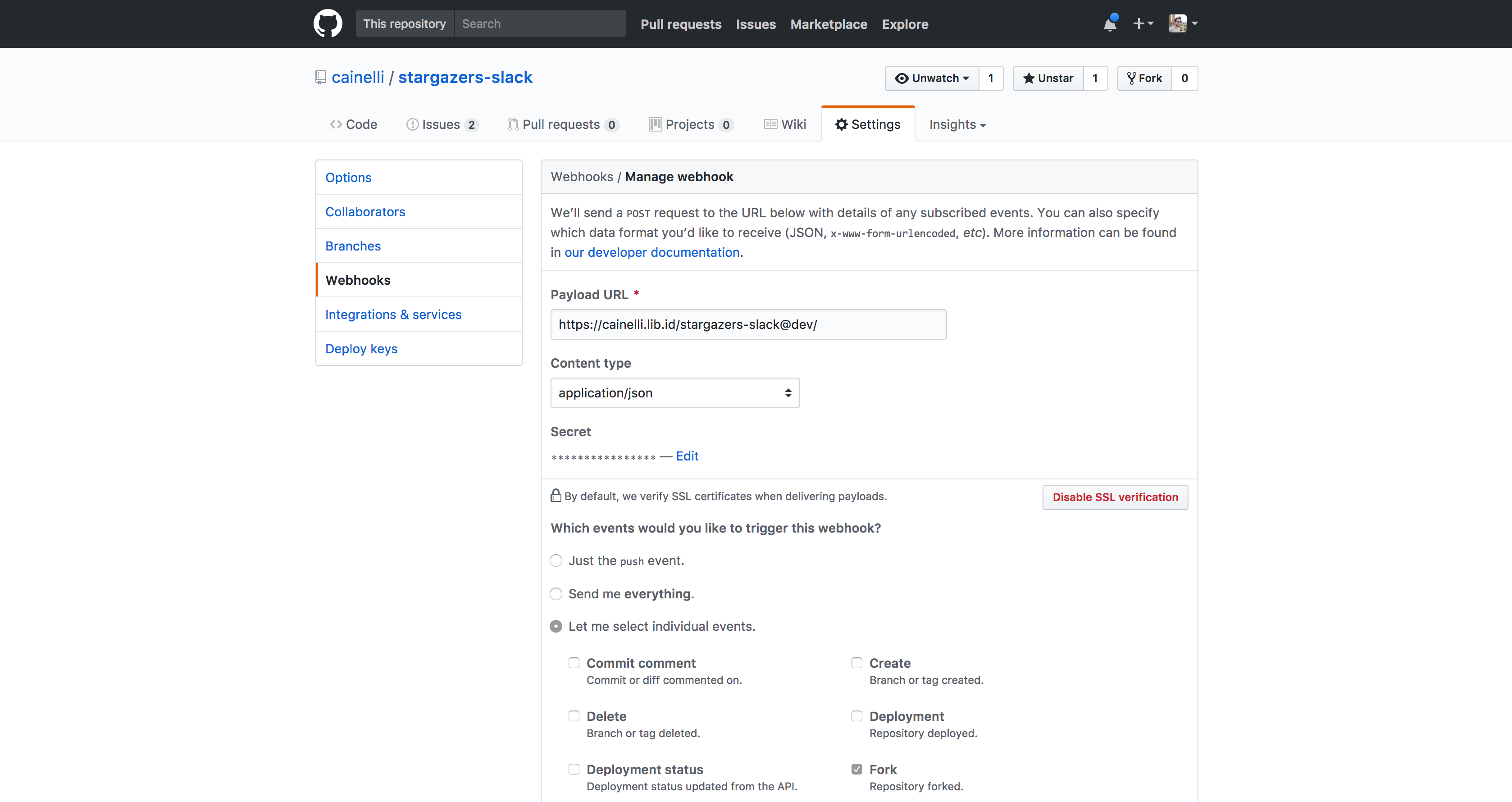
Task: Open Integrations & services in sidebar
Action: (x=419, y=314)
